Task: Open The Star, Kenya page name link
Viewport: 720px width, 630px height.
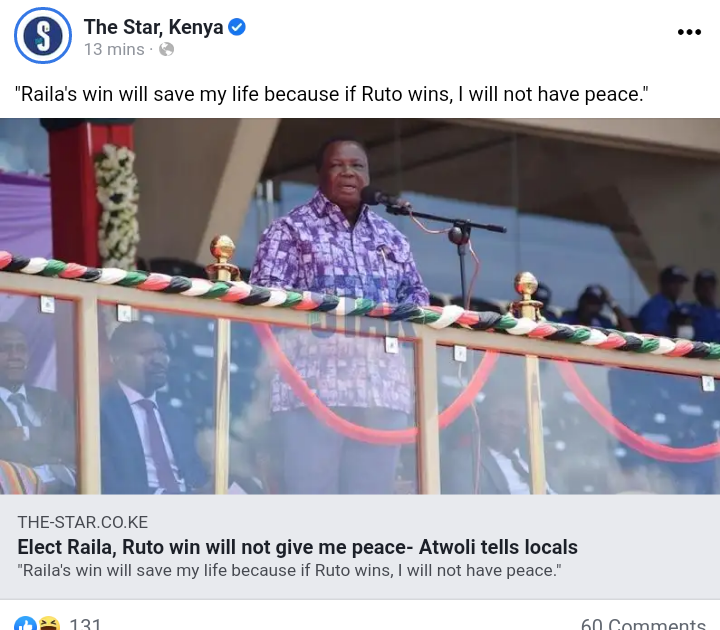Action: coord(153,27)
